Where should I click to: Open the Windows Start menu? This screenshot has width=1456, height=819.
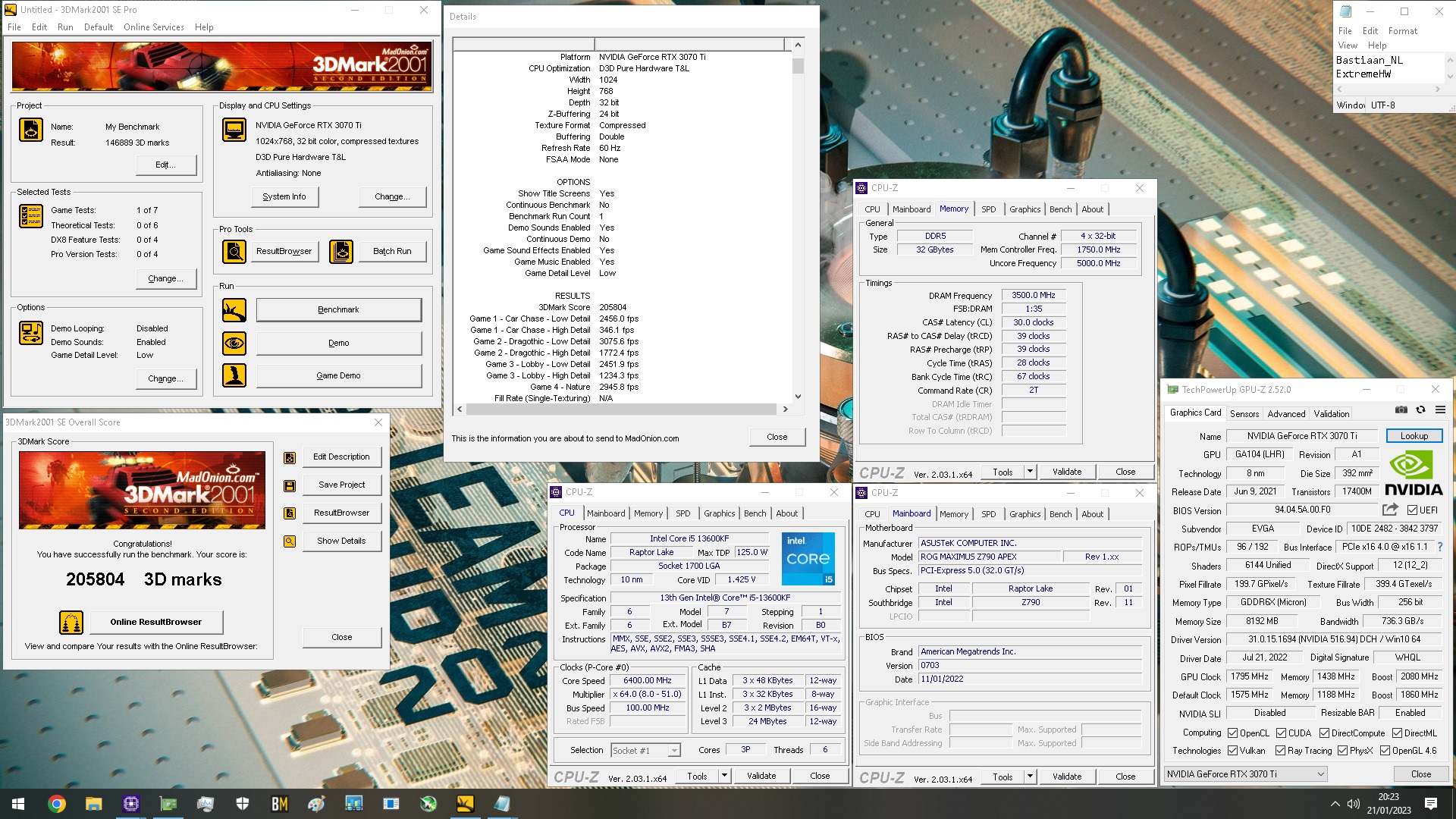point(18,804)
